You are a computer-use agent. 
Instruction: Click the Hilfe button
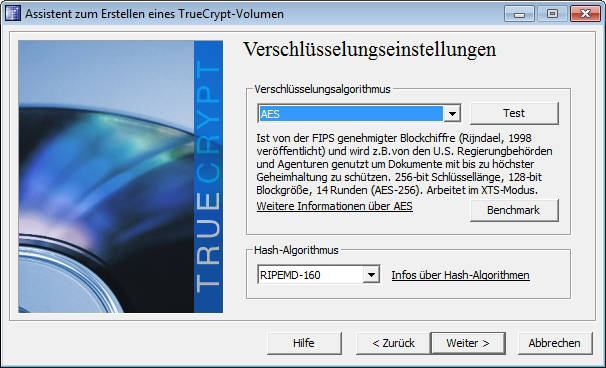304,343
